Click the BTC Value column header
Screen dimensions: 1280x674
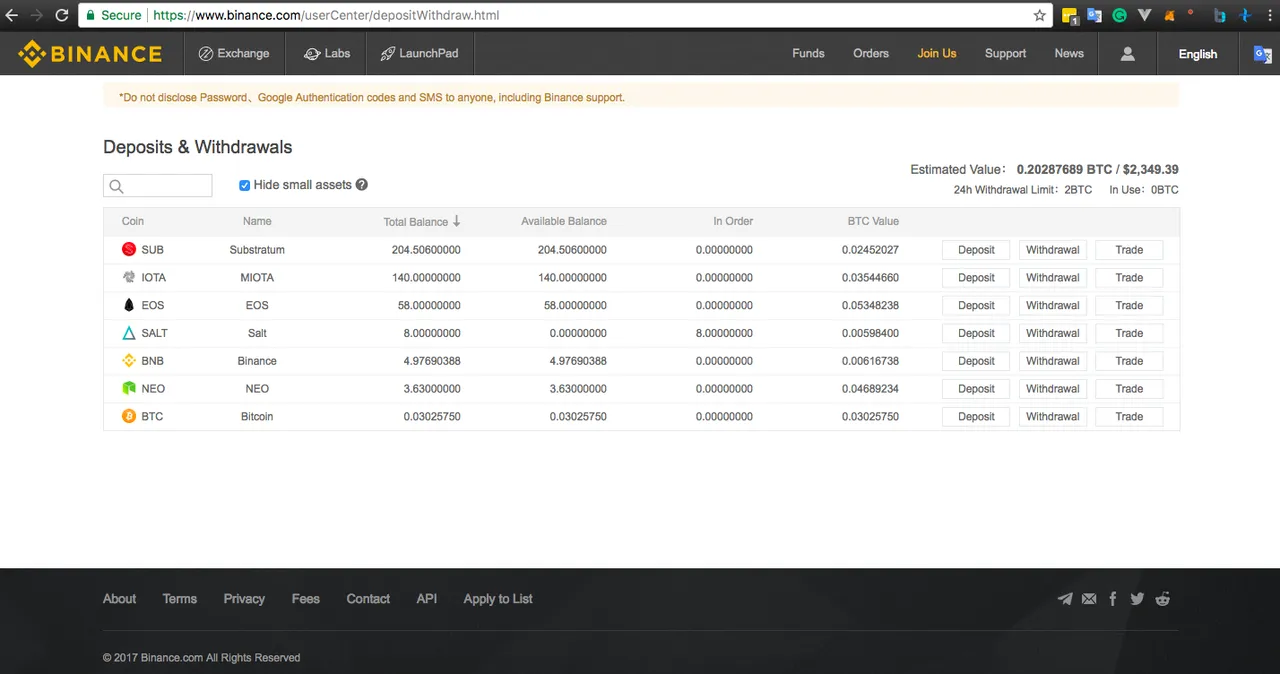tap(873, 221)
